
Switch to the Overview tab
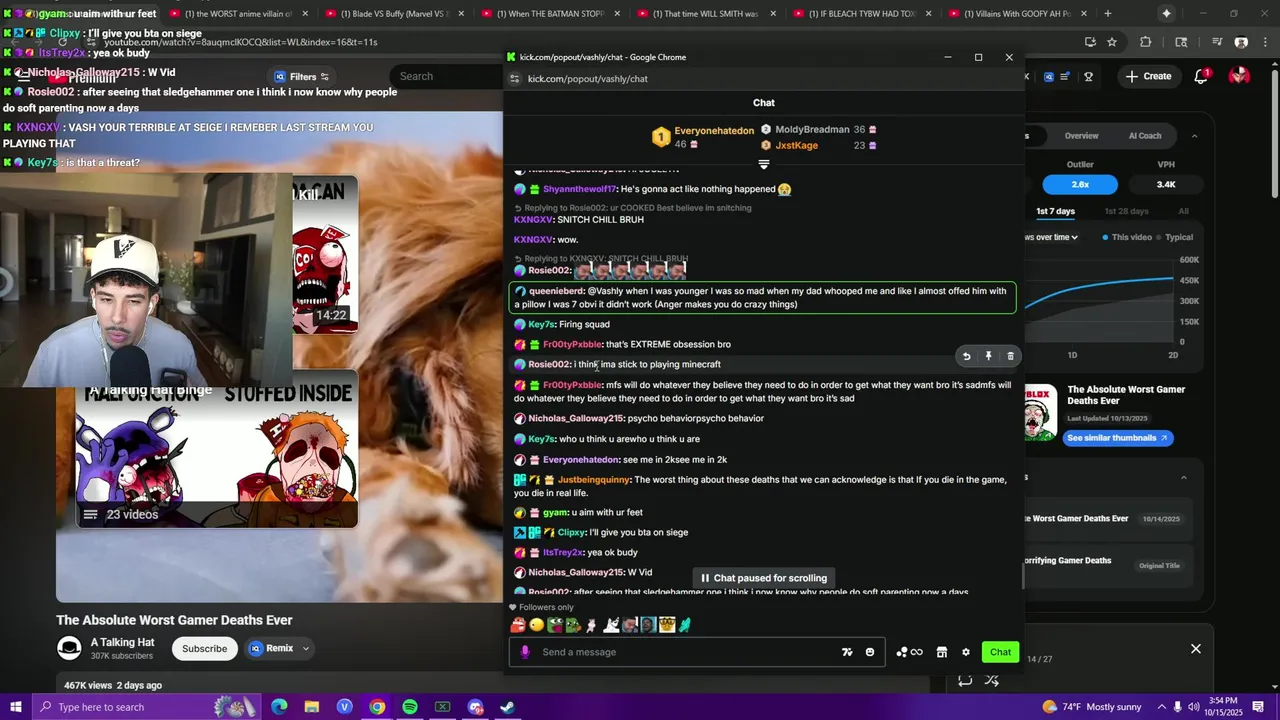tap(1081, 136)
